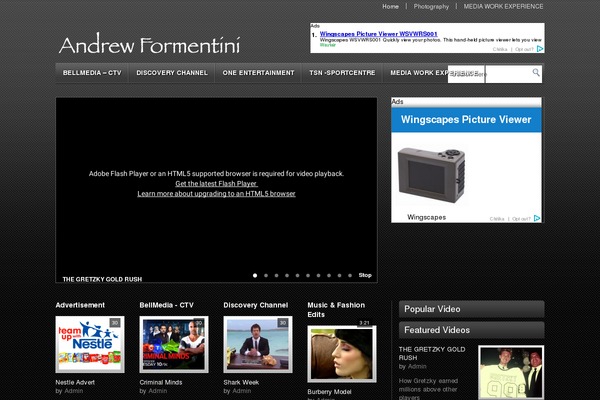
Task: Stop the slideshow with the Stop button
Action: tap(365, 275)
